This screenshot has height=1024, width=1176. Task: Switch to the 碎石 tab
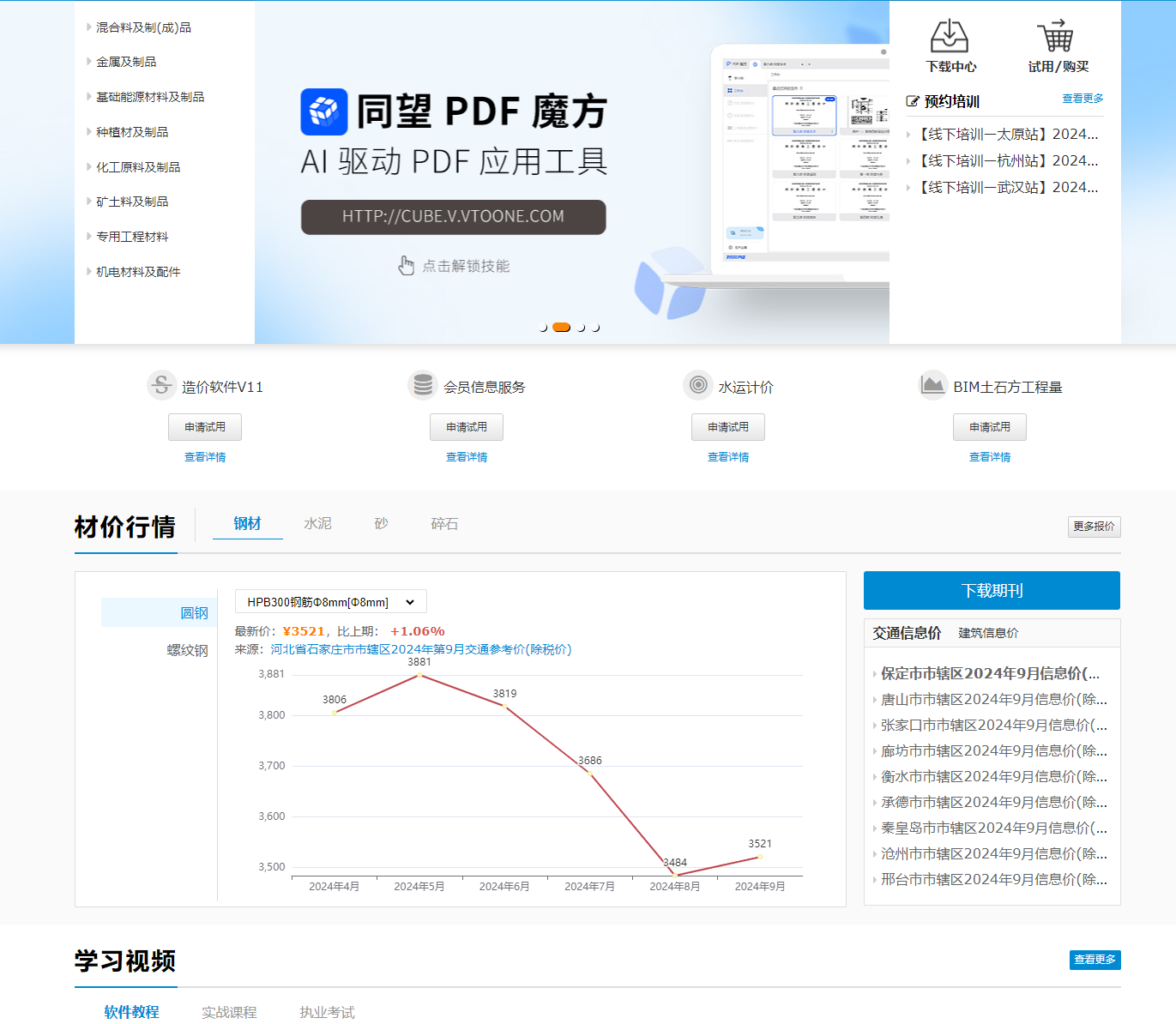point(444,524)
